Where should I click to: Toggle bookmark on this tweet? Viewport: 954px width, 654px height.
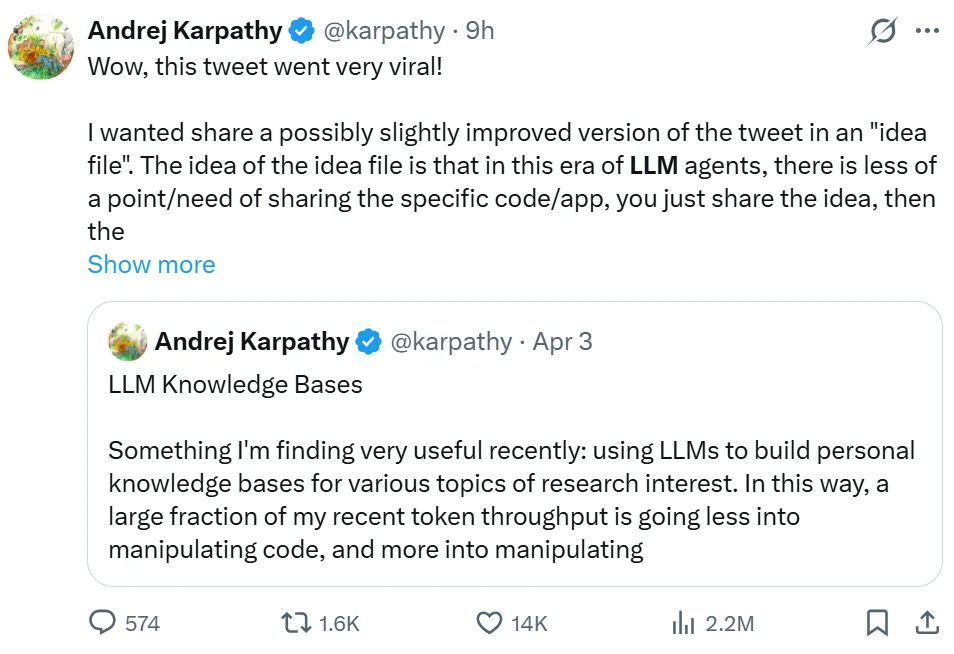[x=877, y=622]
